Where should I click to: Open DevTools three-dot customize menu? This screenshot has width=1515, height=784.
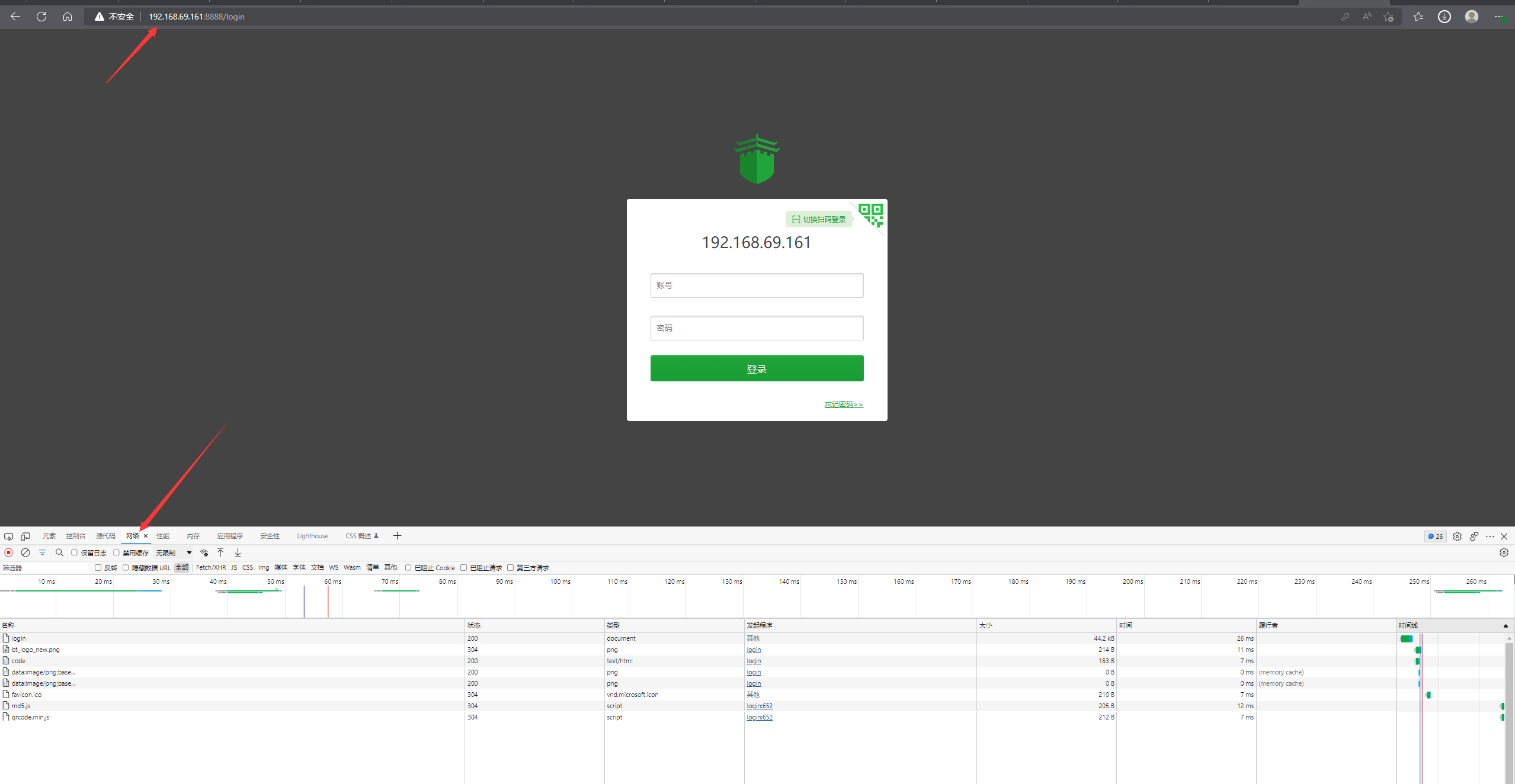pyautogui.click(x=1490, y=536)
